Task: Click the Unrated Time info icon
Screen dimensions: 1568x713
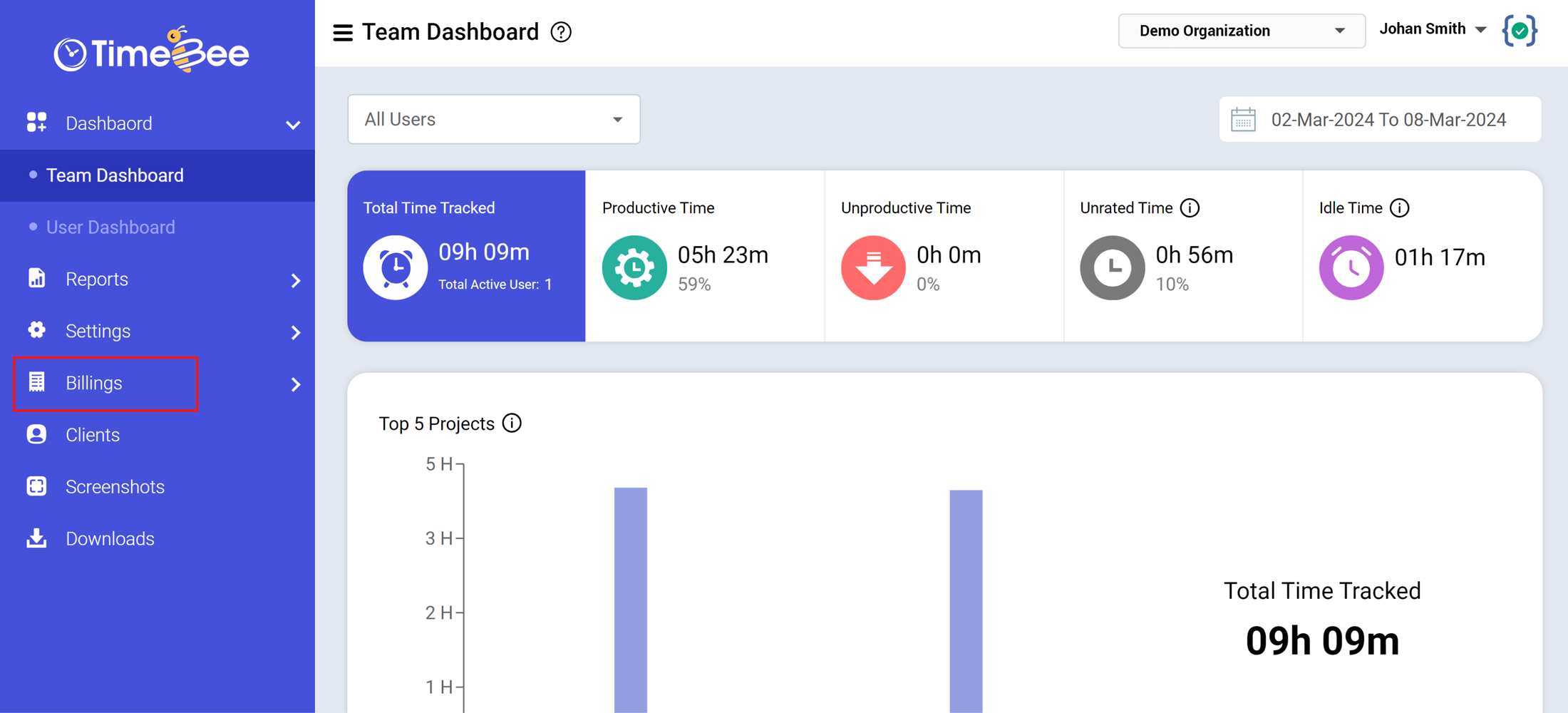Action: (1190, 207)
